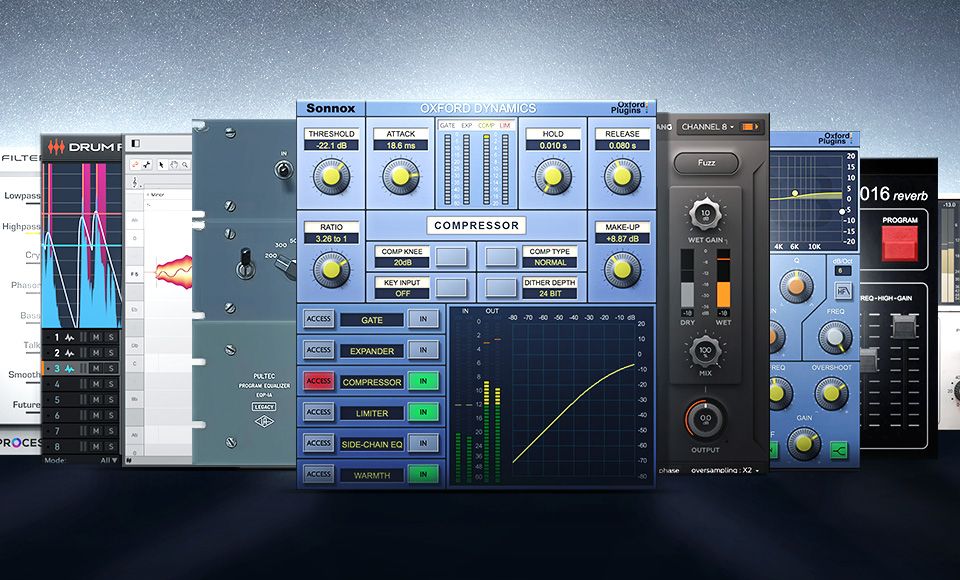The image size is (960, 580).
Task: Click the waveform logo icon in the Drum plugin header
Action: pyautogui.click(x=56, y=146)
